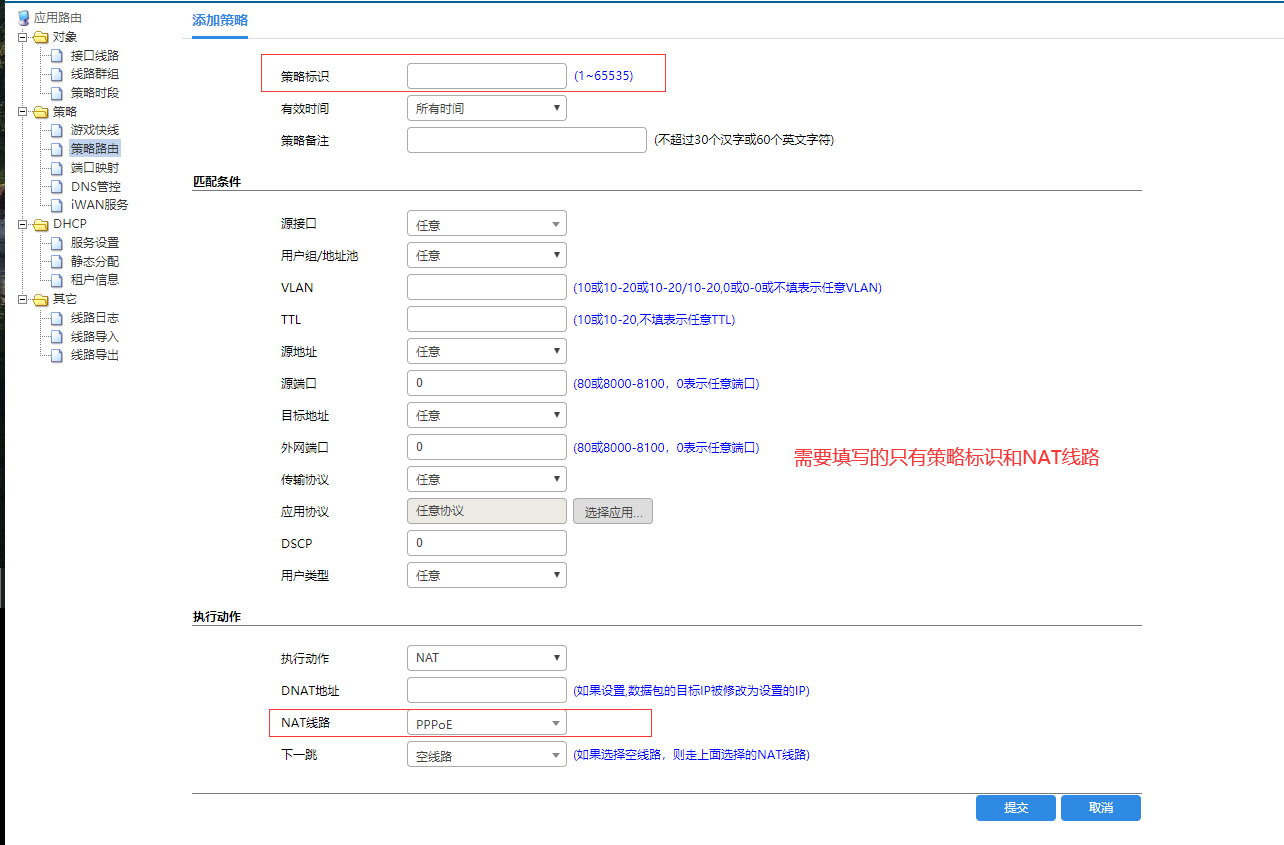Open DHCP 服务设置
Image resolution: width=1284 pixels, height=845 pixels.
click(x=95, y=243)
